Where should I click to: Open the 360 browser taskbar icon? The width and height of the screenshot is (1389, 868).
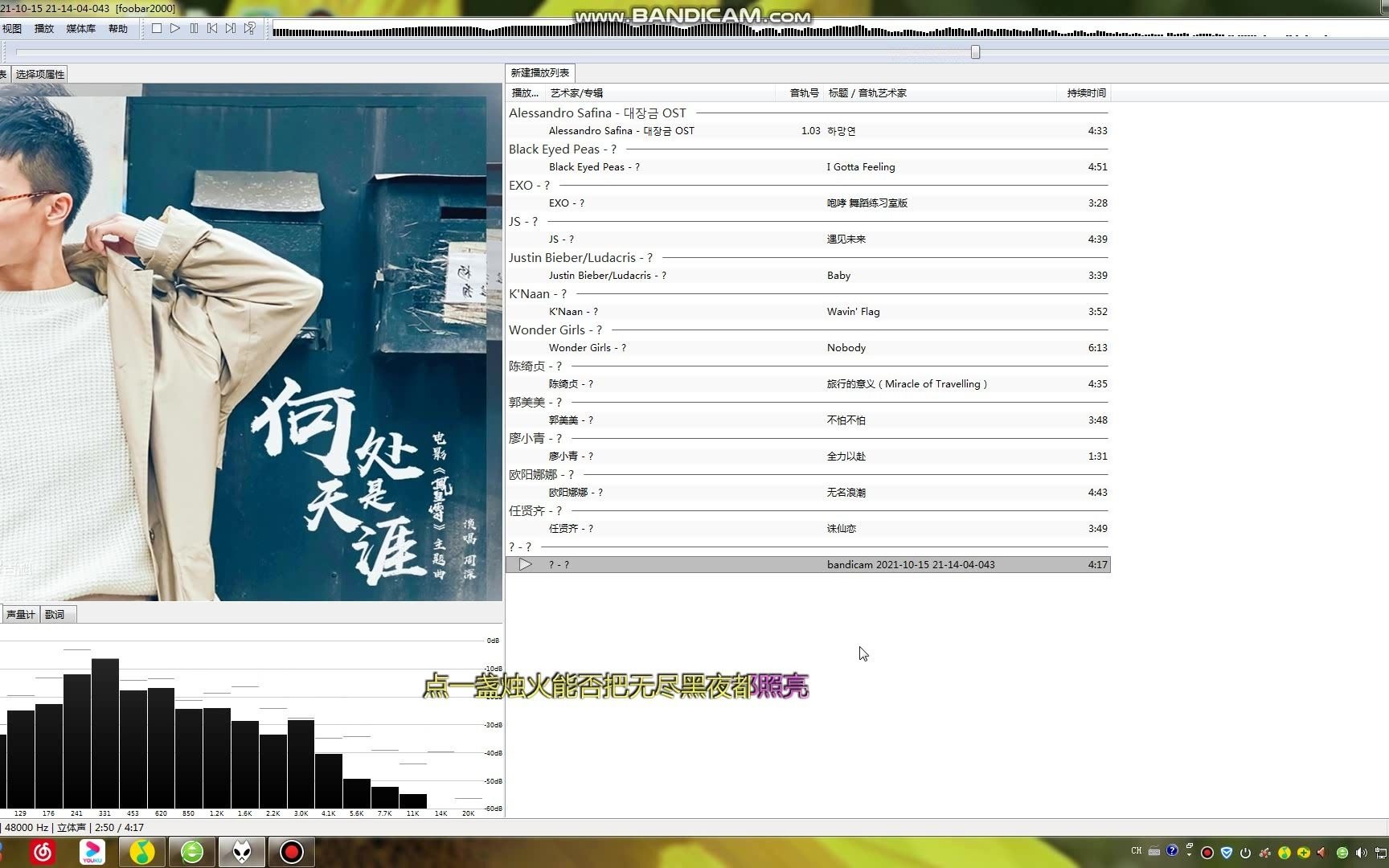coord(192,852)
